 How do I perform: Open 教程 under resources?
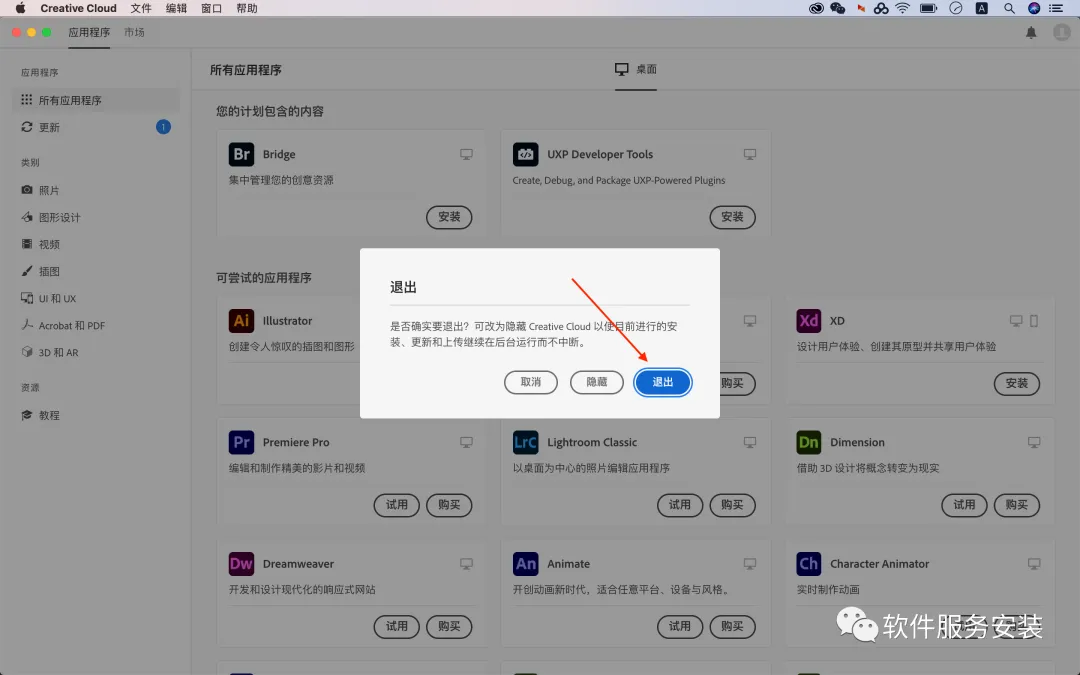pos(49,415)
